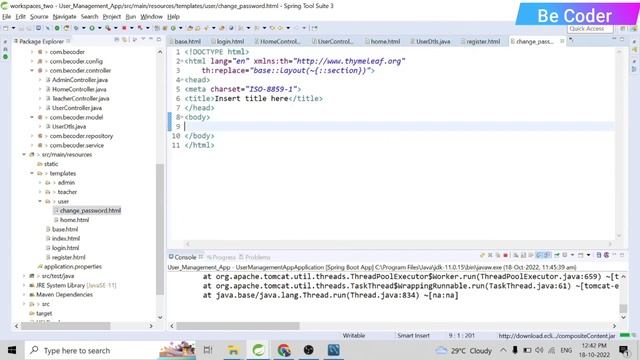Open Window menu
Image resolution: width=640 pixels, height=360 pixels.
(x=151, y=17)
